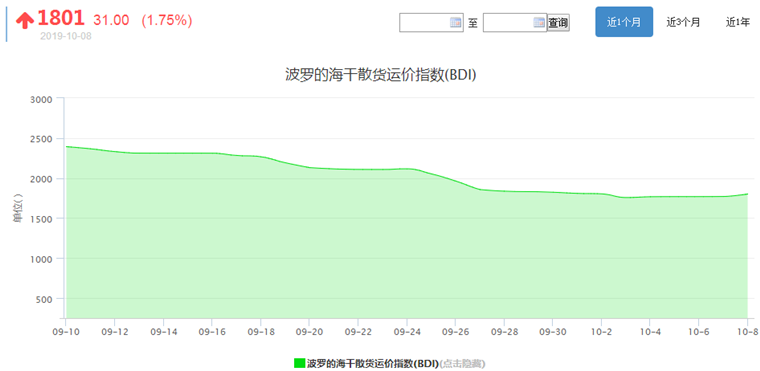Click the 2019-10-08 date label
The image size is (760, 371).
point(65,36)
